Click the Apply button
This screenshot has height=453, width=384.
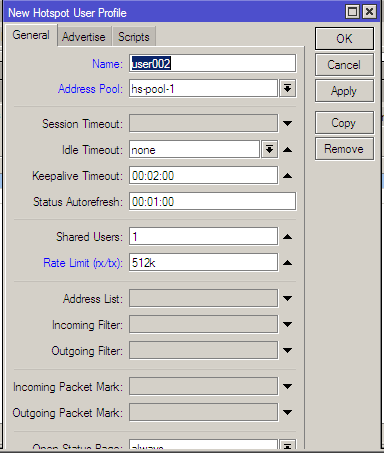(344, 91)
